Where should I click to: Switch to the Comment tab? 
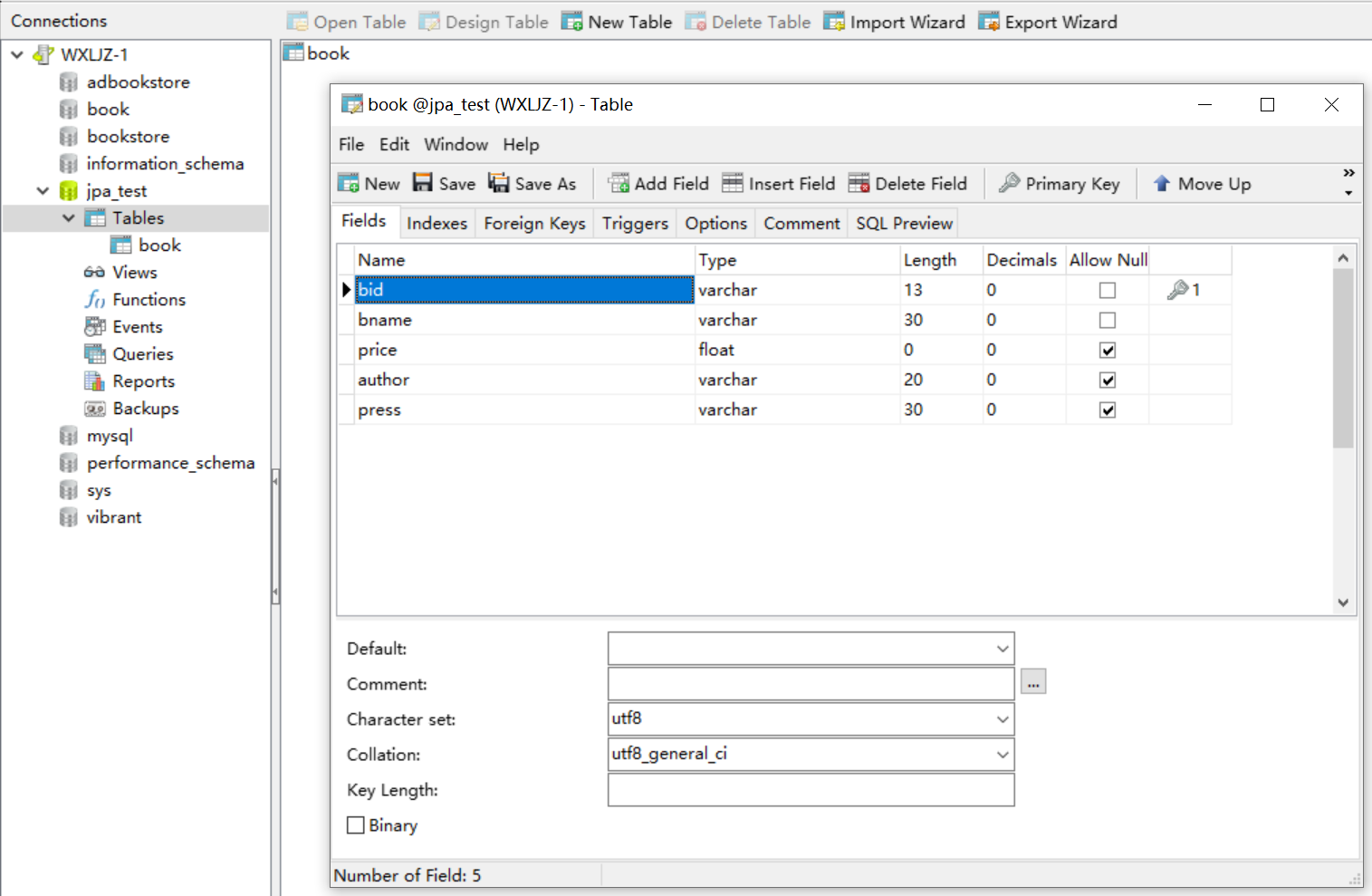801,224
